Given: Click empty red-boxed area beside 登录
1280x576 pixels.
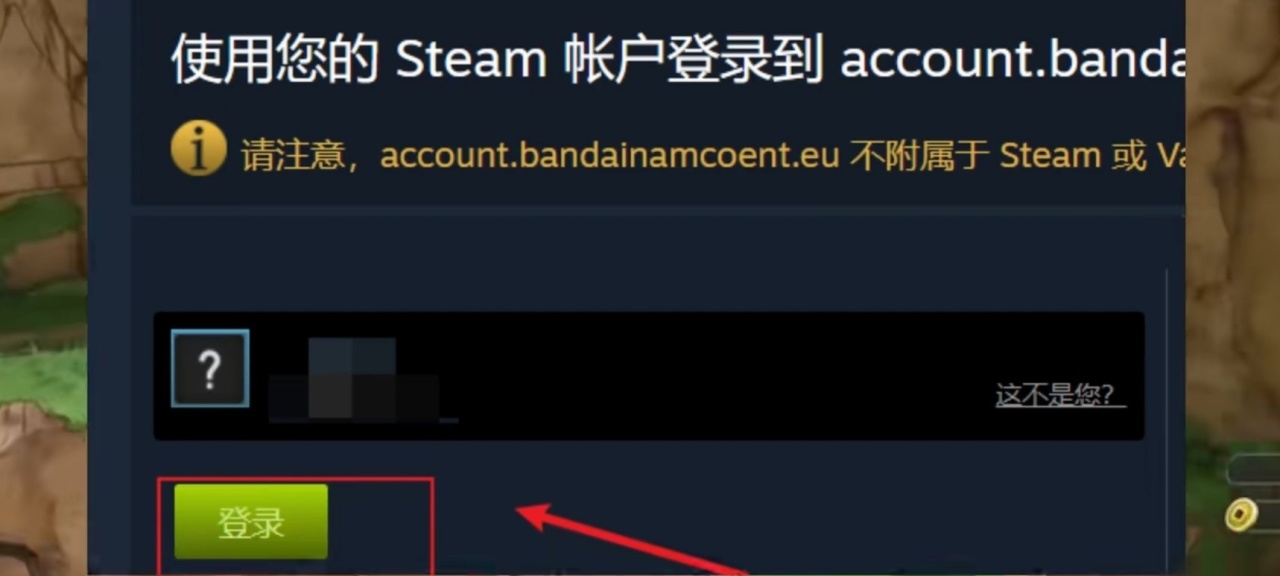Looking at the screenshot, I should click(380, 524).
